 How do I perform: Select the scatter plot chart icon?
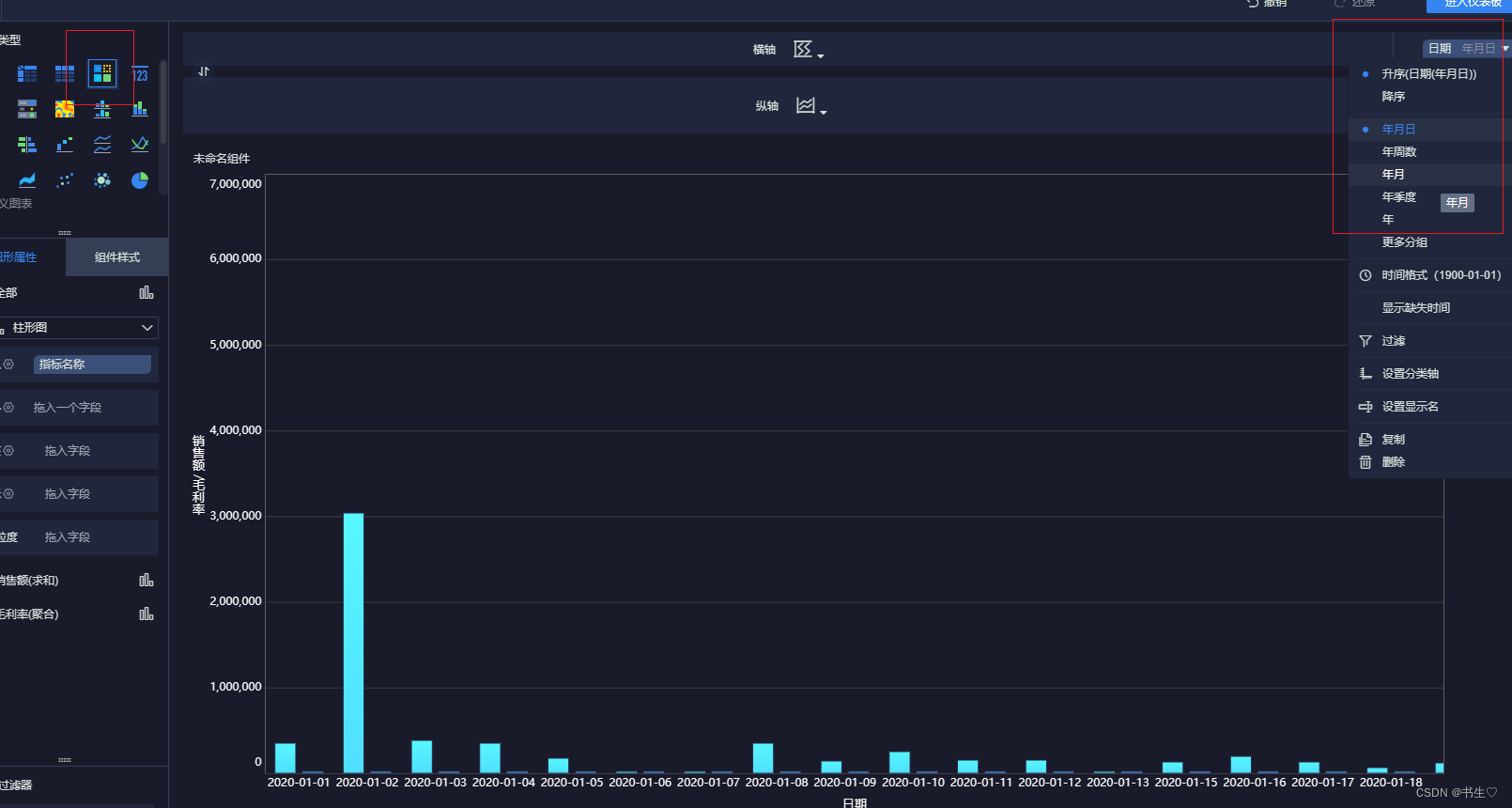[65, 180]
